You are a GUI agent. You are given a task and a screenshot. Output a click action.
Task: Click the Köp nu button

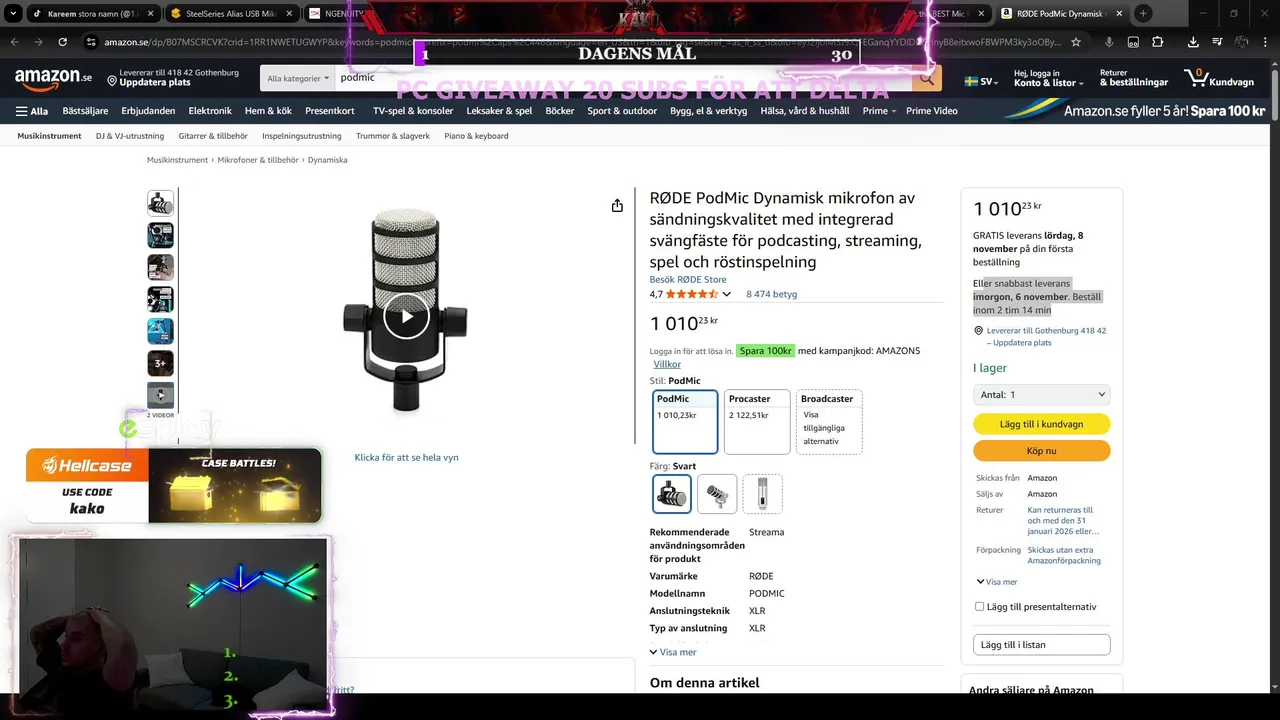1042,451
